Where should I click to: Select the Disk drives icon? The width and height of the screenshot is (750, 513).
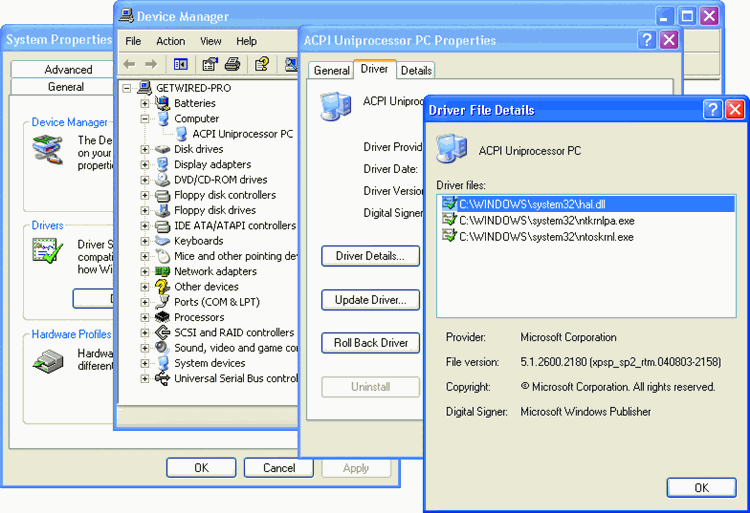163,149
